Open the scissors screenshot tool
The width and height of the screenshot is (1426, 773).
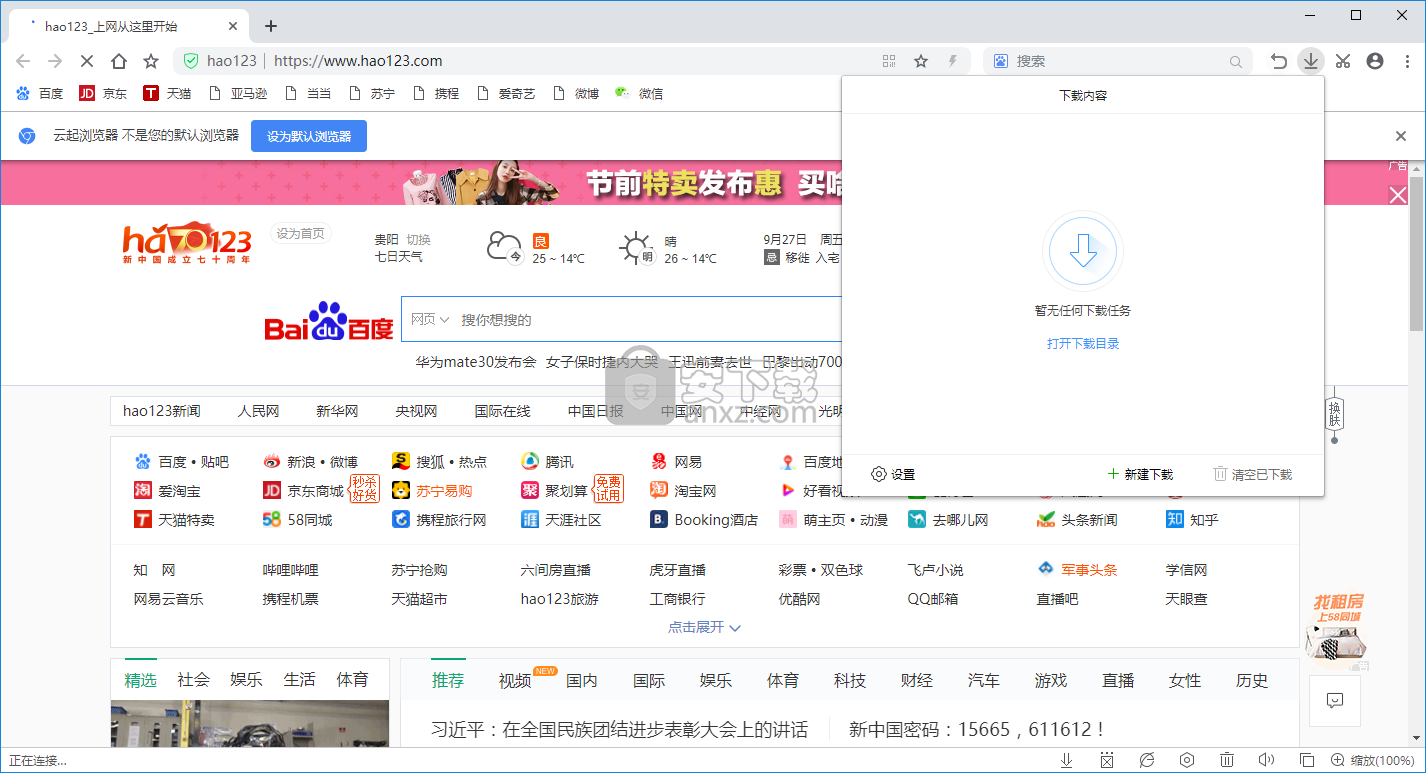point(1343,61)
